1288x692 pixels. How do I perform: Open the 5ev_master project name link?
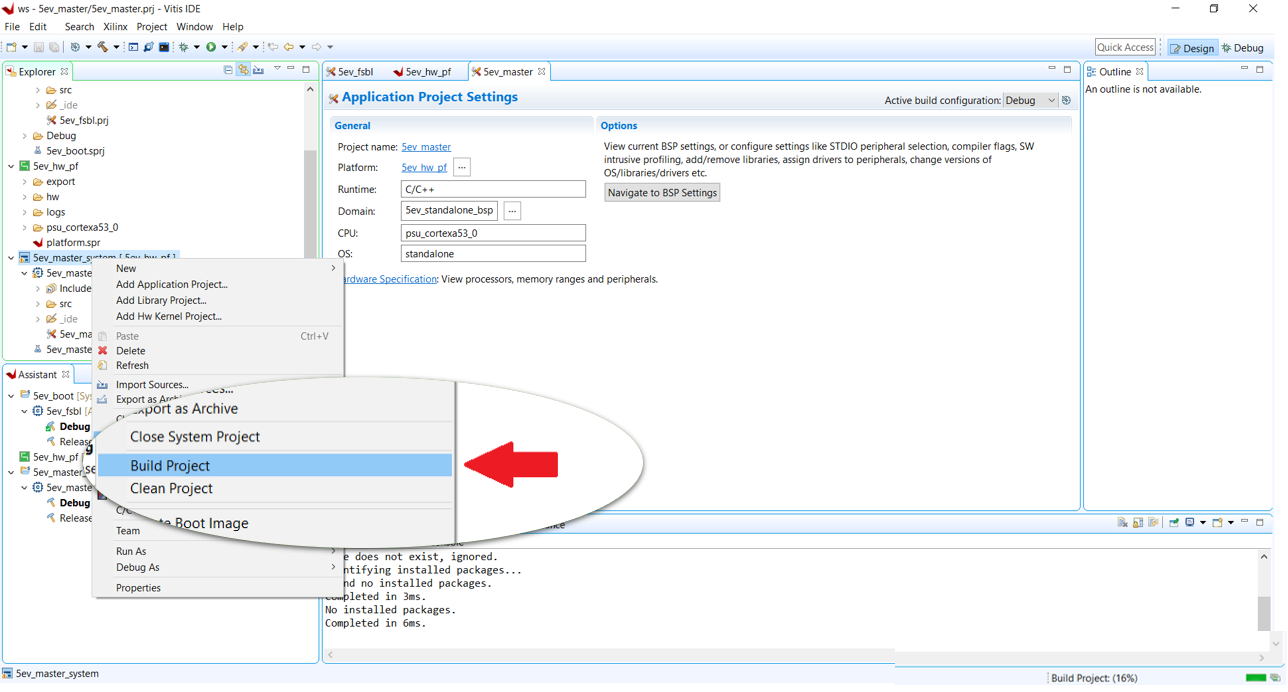pyautogui.click(x=426, y=147)
